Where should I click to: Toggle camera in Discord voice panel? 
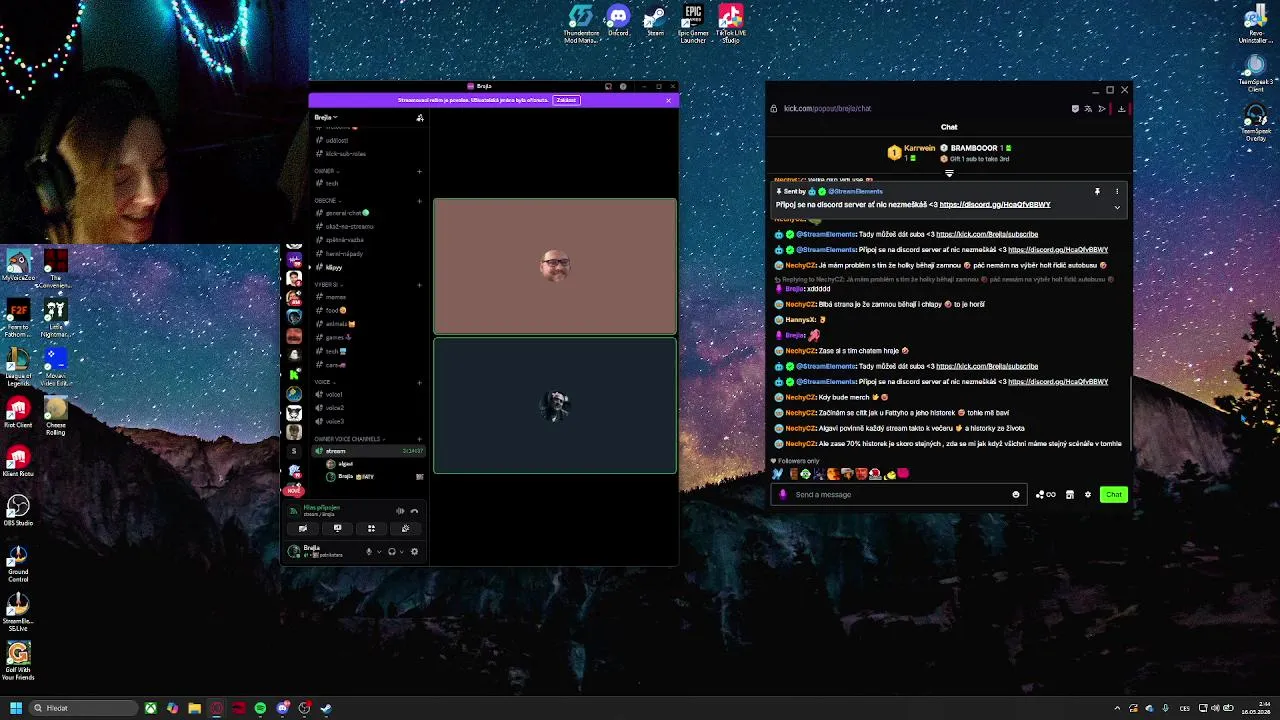pyautogui.click(x=303, y=528)
